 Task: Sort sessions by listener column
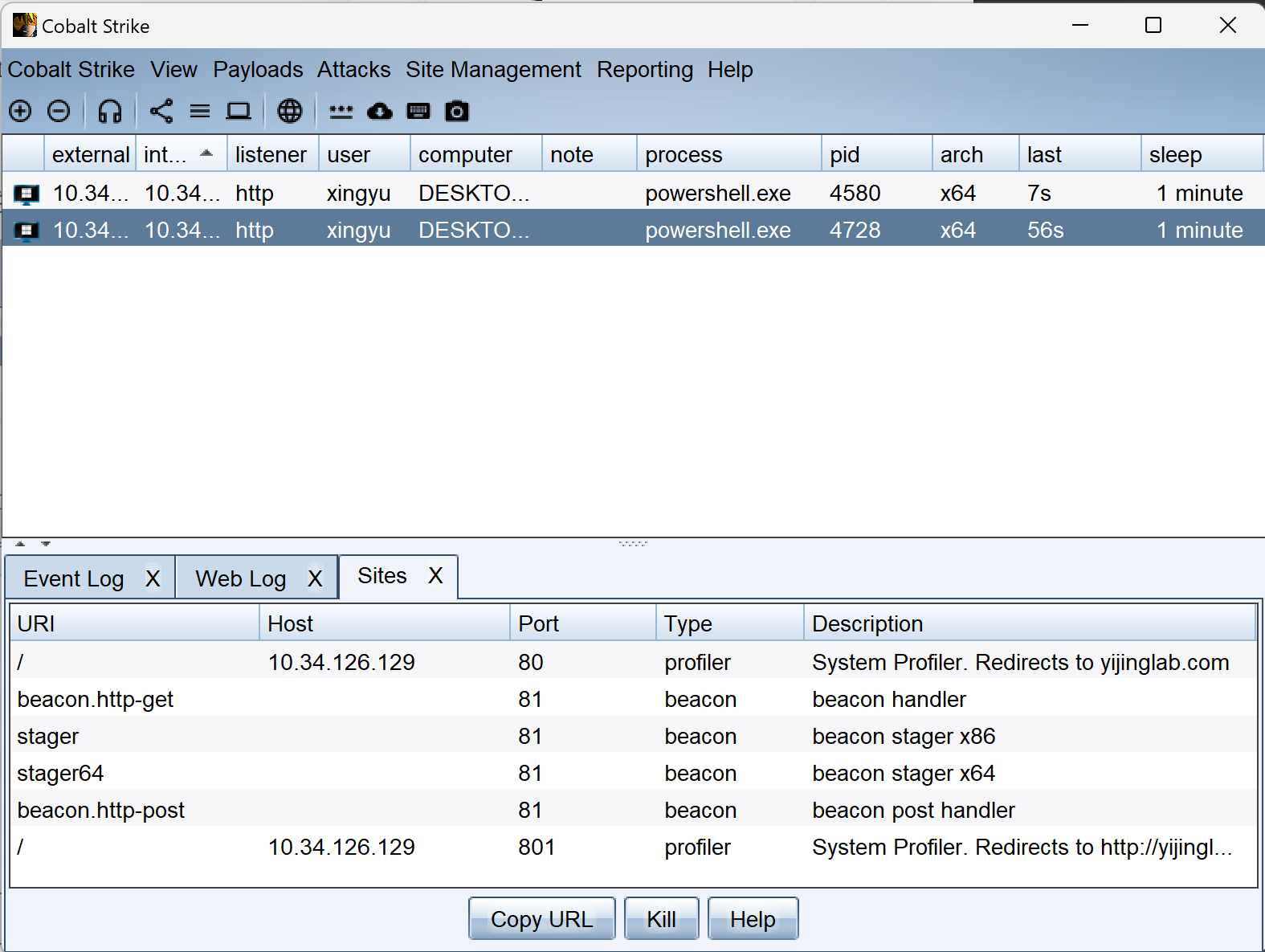tap(273, 154)
